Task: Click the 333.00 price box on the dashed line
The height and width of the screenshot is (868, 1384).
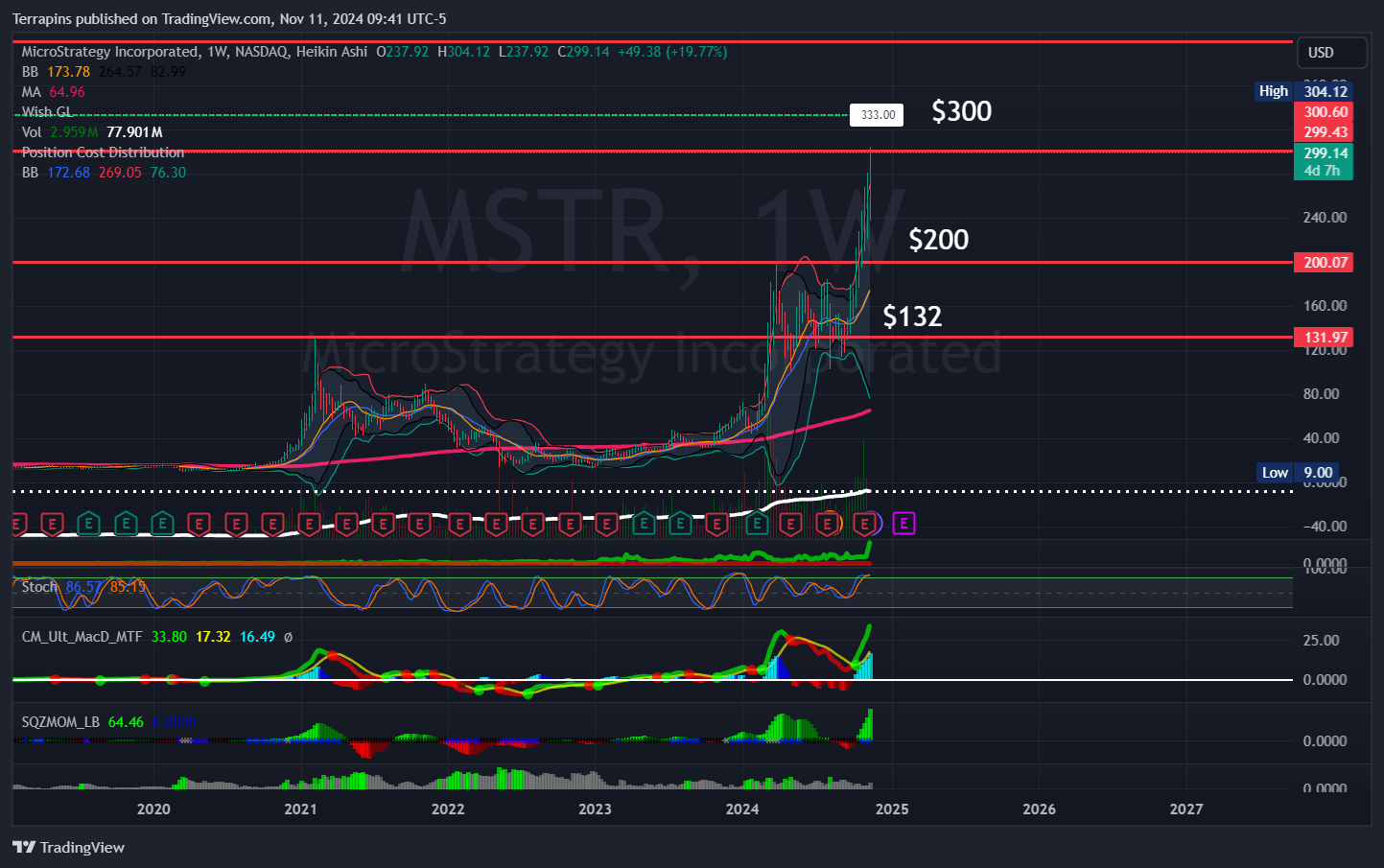Action: point(878,115)
